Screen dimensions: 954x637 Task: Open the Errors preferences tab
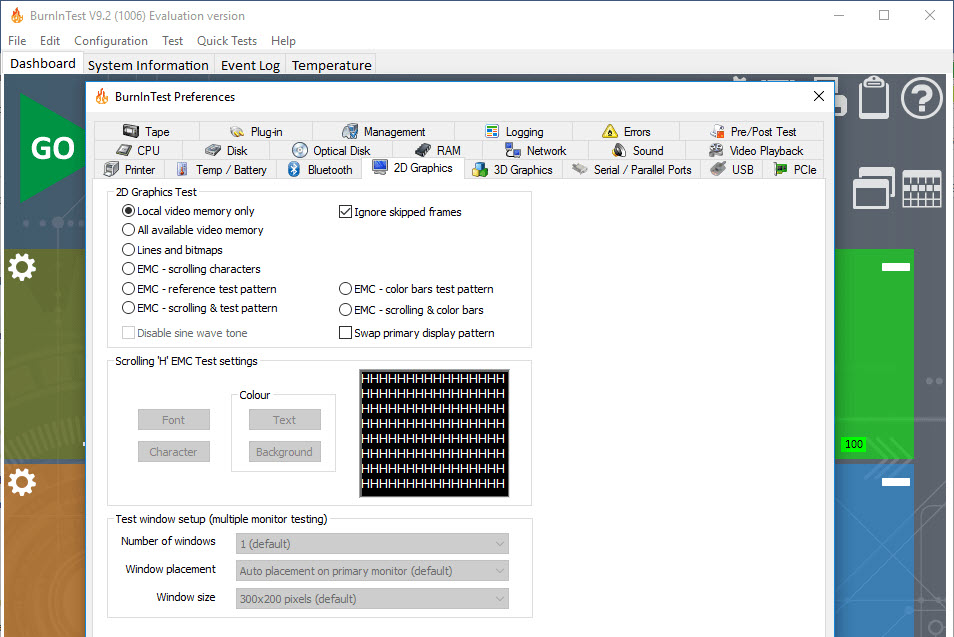pos(626,131)
